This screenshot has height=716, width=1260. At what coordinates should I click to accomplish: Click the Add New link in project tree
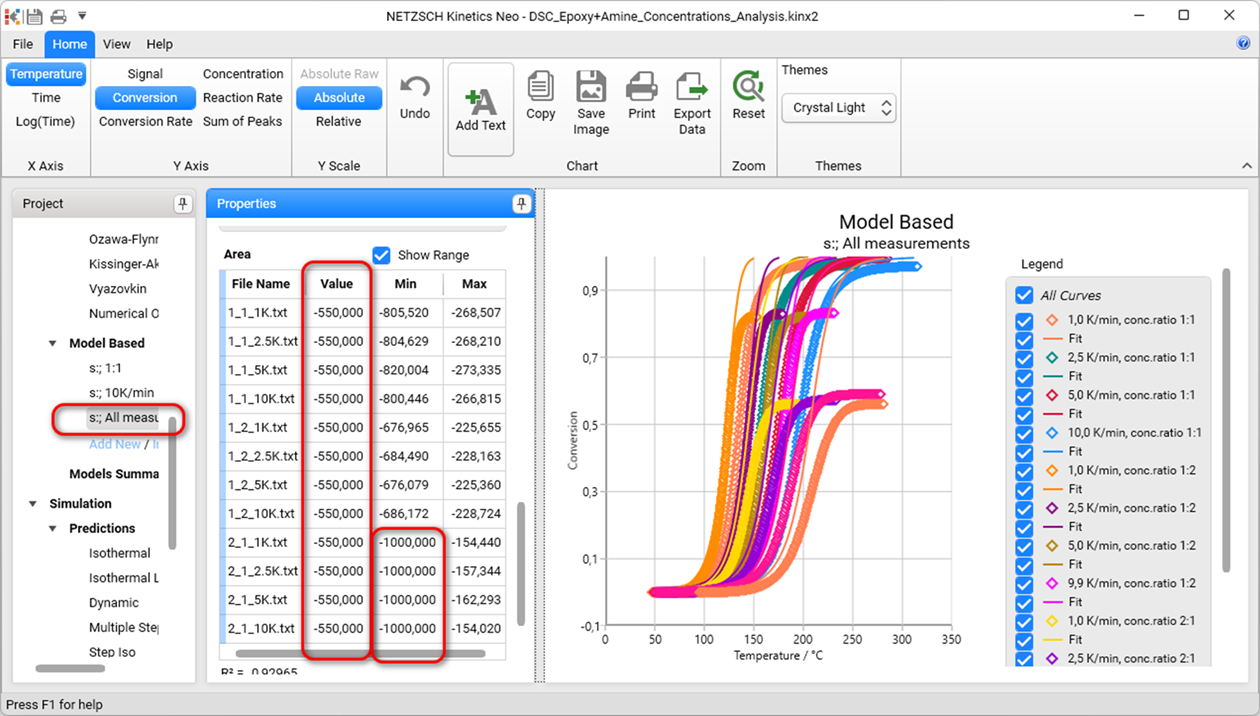[x=114, y=444]
